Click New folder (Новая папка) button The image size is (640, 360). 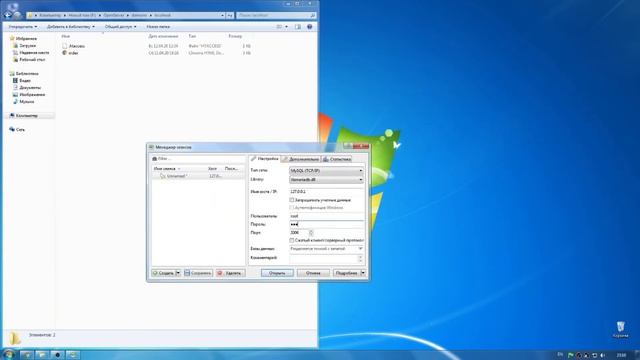(x=158, y=27)
